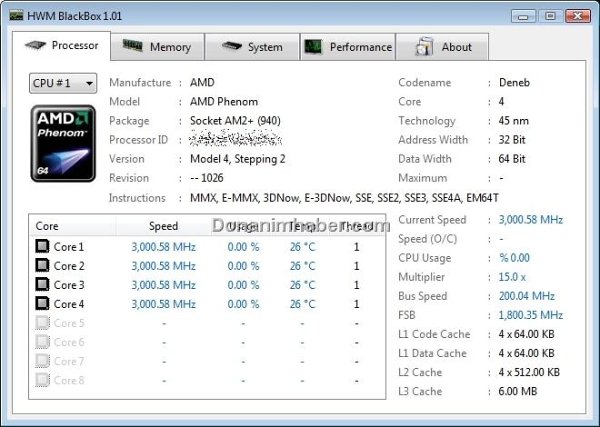Open the Performance tab
Viewport: 600px width, 427px height.
point(348,47)
